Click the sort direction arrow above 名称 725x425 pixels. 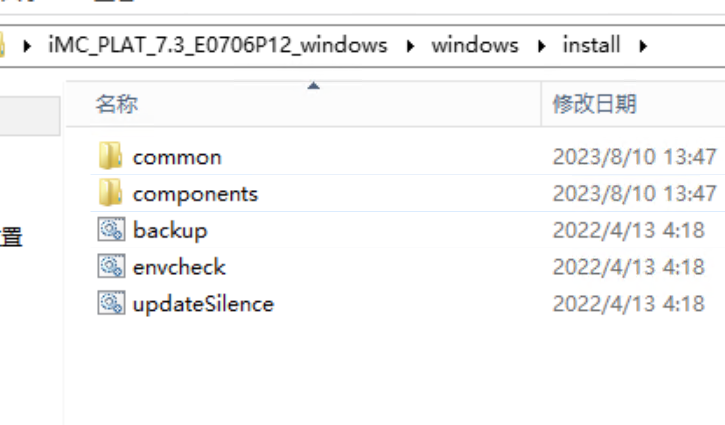tap(313, 86)
